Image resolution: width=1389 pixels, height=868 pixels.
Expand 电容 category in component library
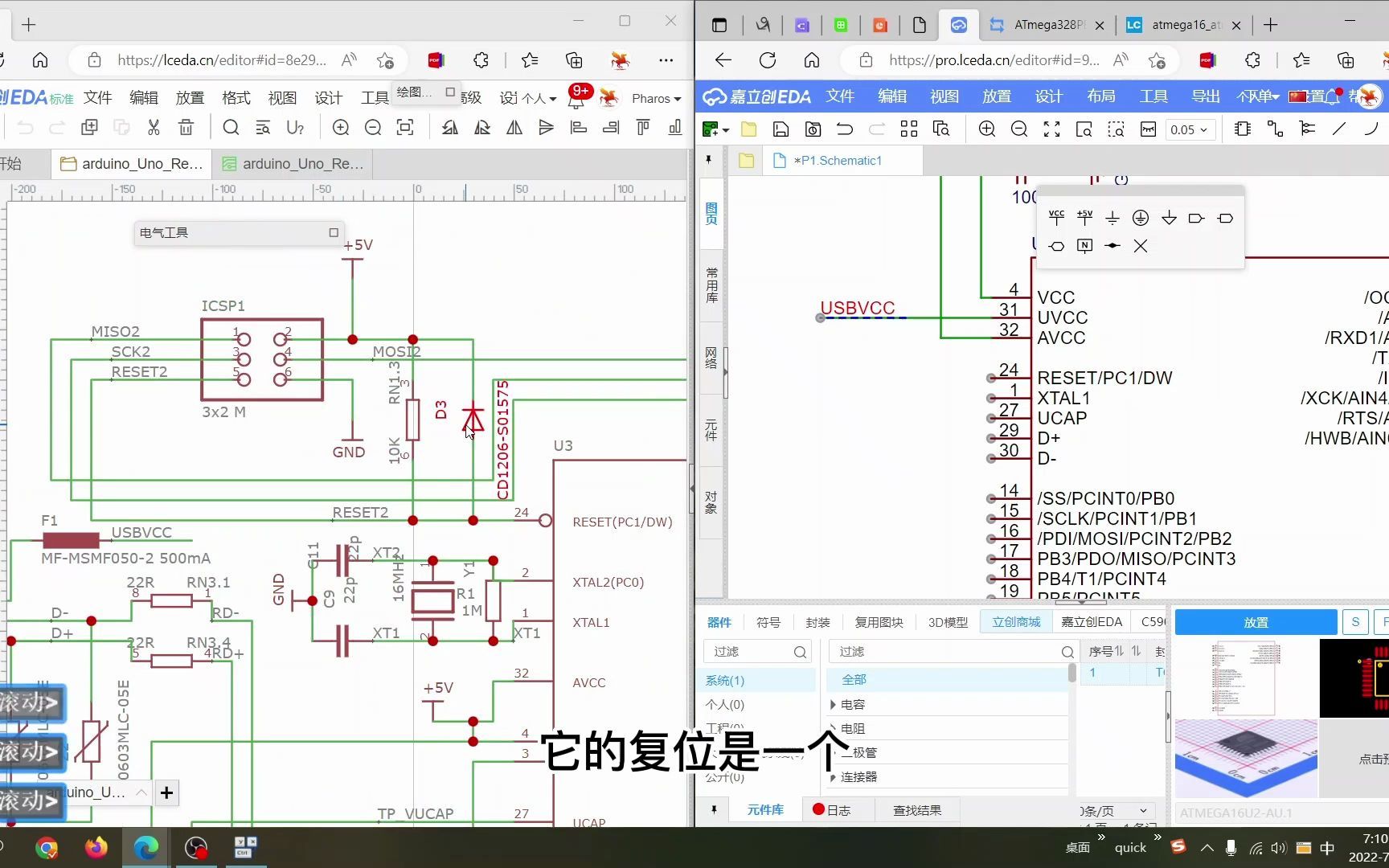[x=833, y=704]
